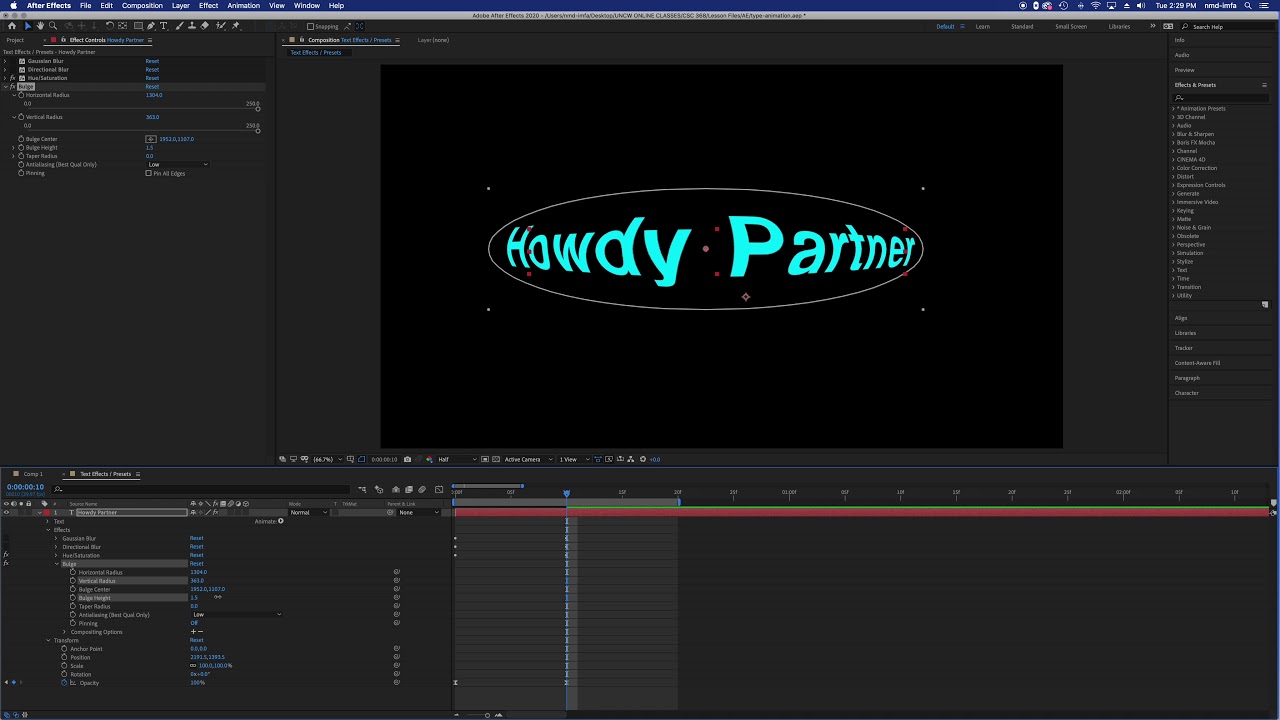Viewport: 1280px width, 720px height.
Task: Click the Spotlight search icon in menu bar
Action: tap(1249, 5)
